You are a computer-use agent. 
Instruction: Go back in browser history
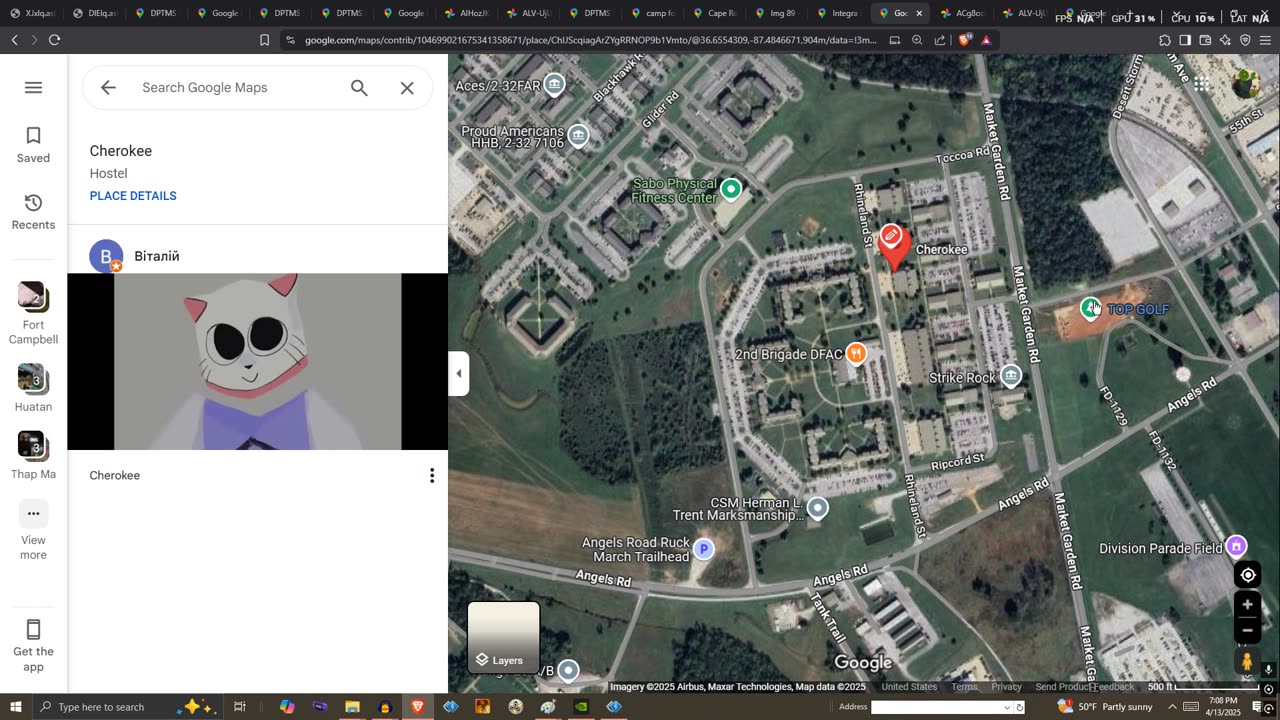click(x=14, y=40)
